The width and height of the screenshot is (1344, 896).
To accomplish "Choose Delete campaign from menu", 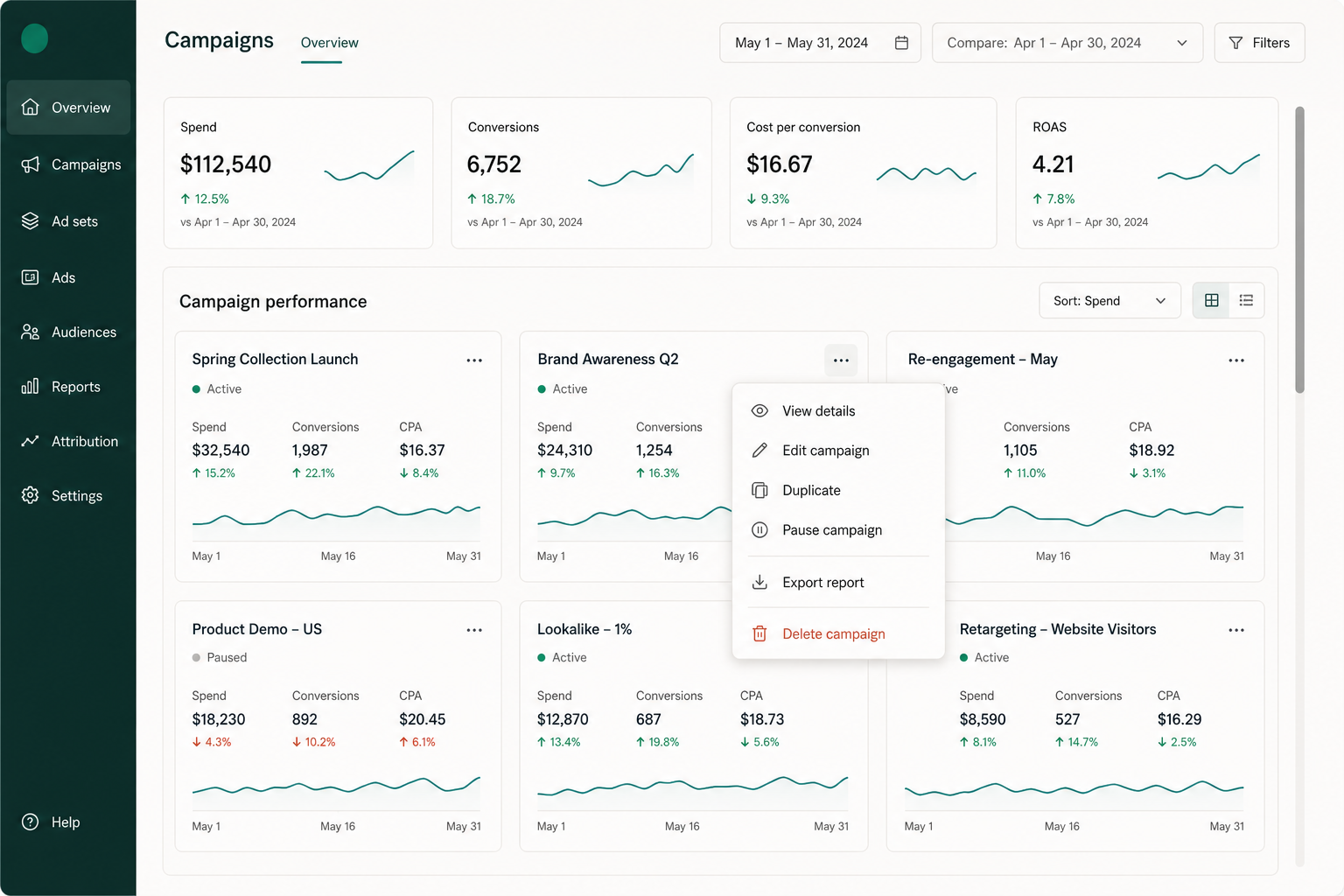I will (838, 634).
